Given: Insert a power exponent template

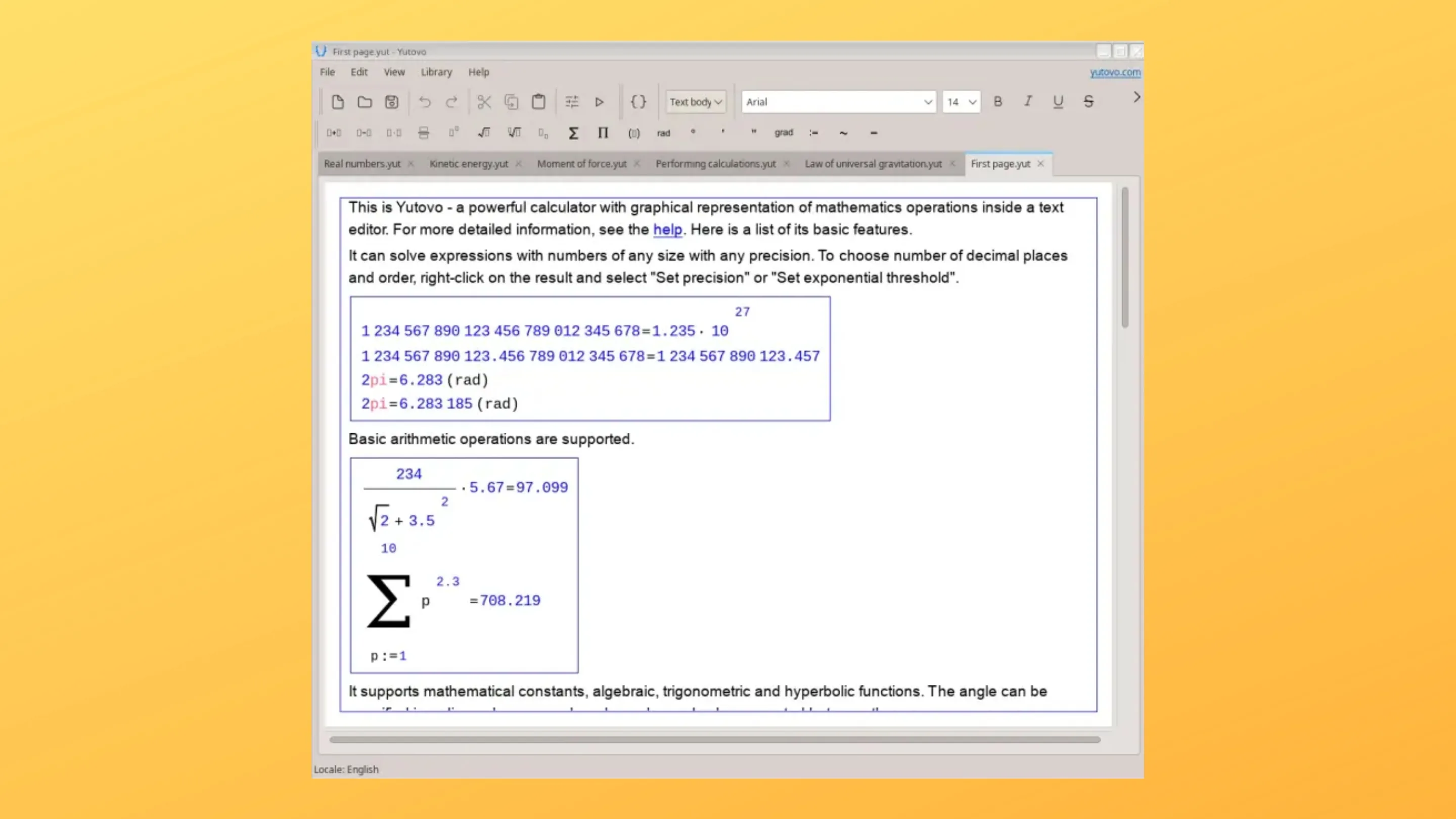Looking at the screenshot, I should coord(454,133).
